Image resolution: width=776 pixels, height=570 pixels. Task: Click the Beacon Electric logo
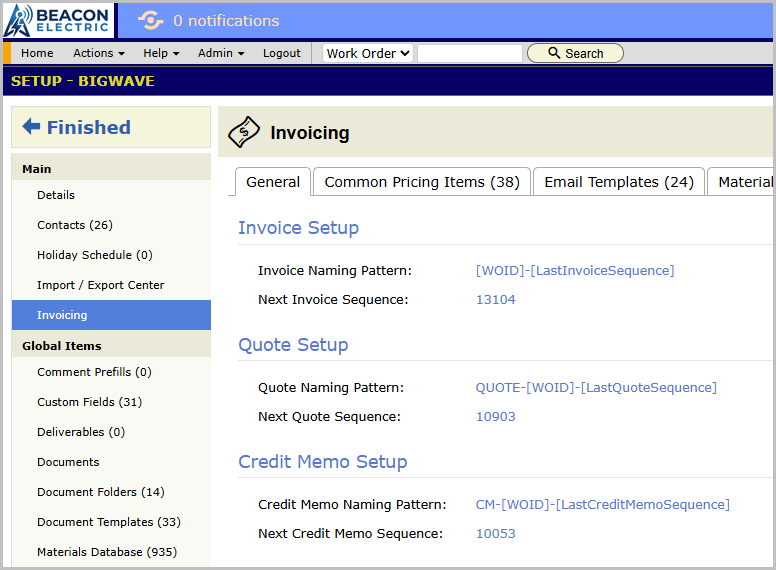pos(58,21)
